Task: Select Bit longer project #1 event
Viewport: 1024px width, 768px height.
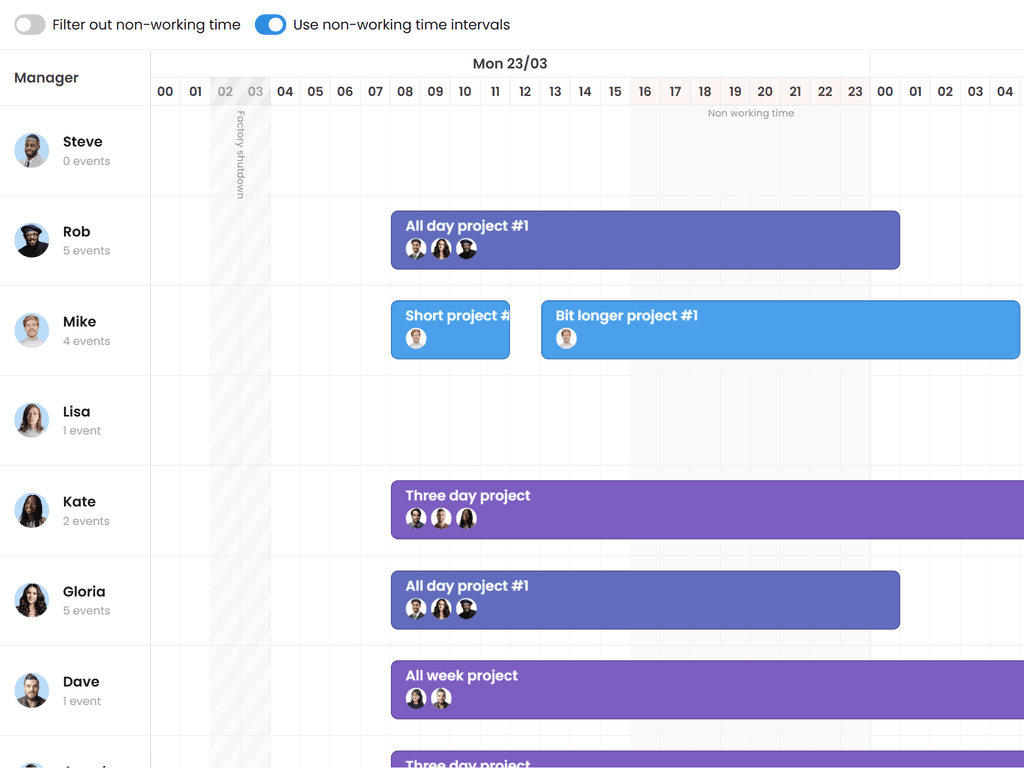Action: 780,330
